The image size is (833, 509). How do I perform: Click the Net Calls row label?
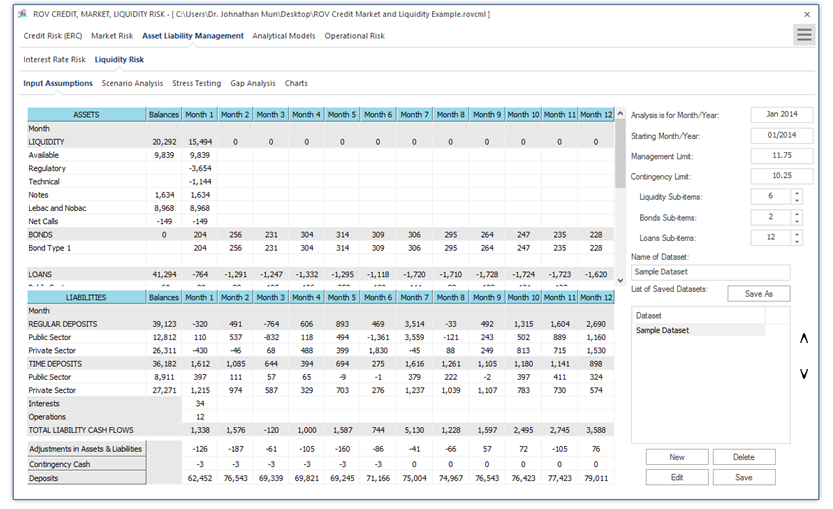pos(44,222)
